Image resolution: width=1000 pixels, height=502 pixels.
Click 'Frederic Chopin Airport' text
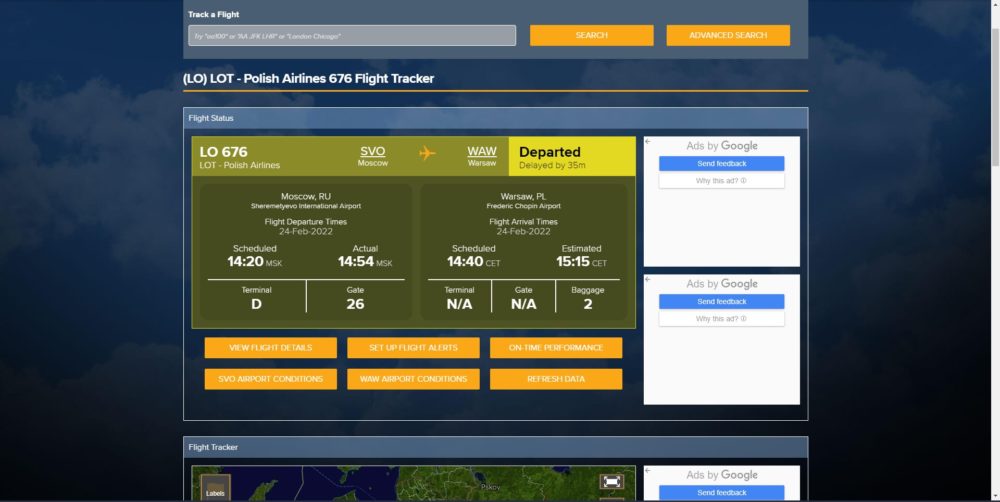coord(524,207)
